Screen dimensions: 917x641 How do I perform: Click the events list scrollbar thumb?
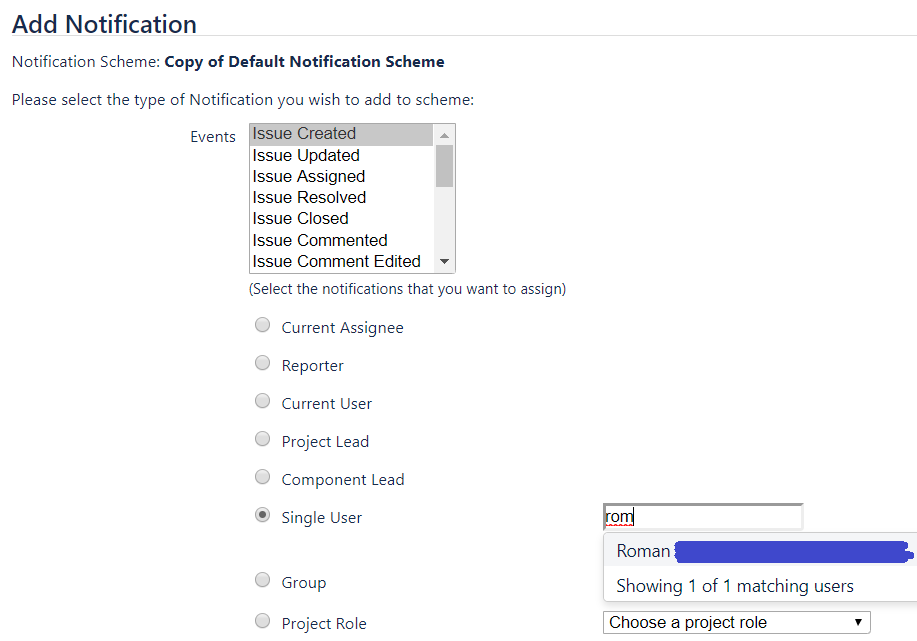tap(444, 166)
